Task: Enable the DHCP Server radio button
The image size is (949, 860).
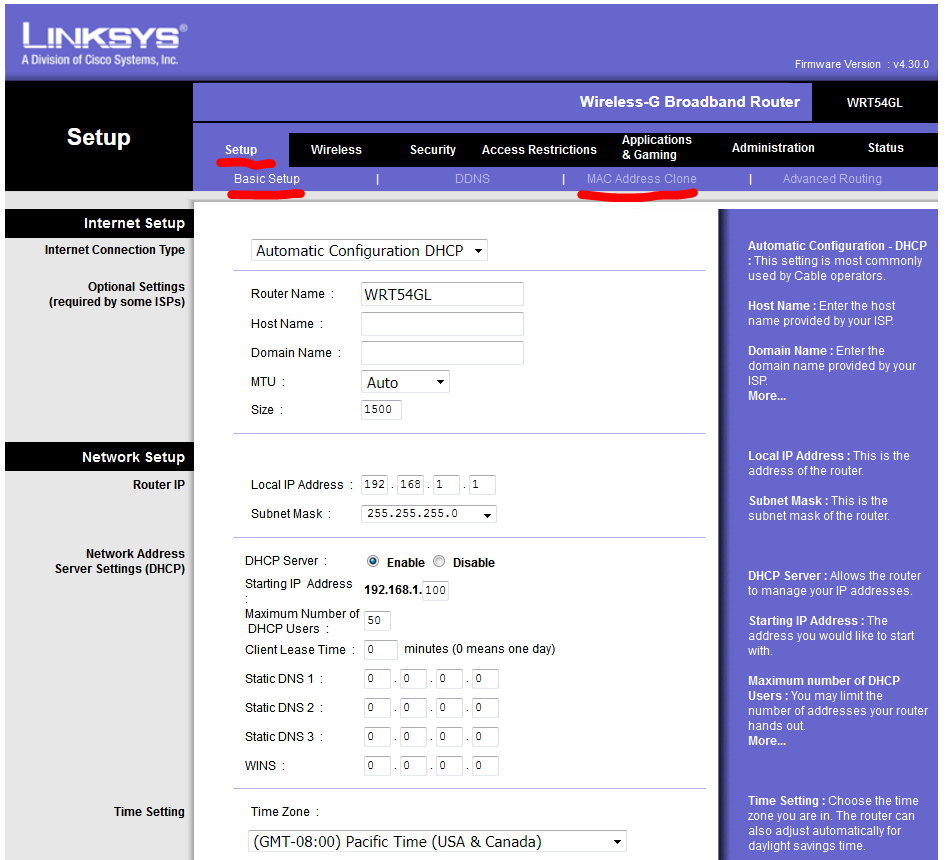Action: point(373,562)
